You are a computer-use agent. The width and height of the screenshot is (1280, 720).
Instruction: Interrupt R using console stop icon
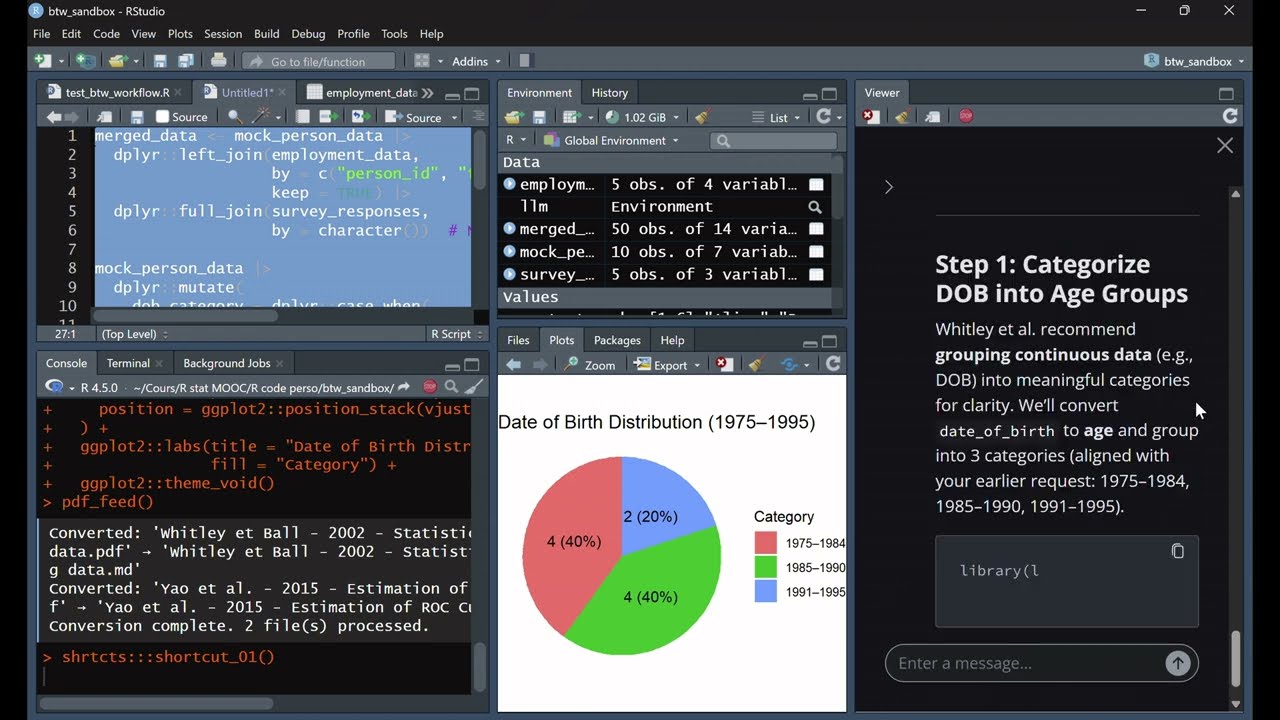[x=429, y=387]
